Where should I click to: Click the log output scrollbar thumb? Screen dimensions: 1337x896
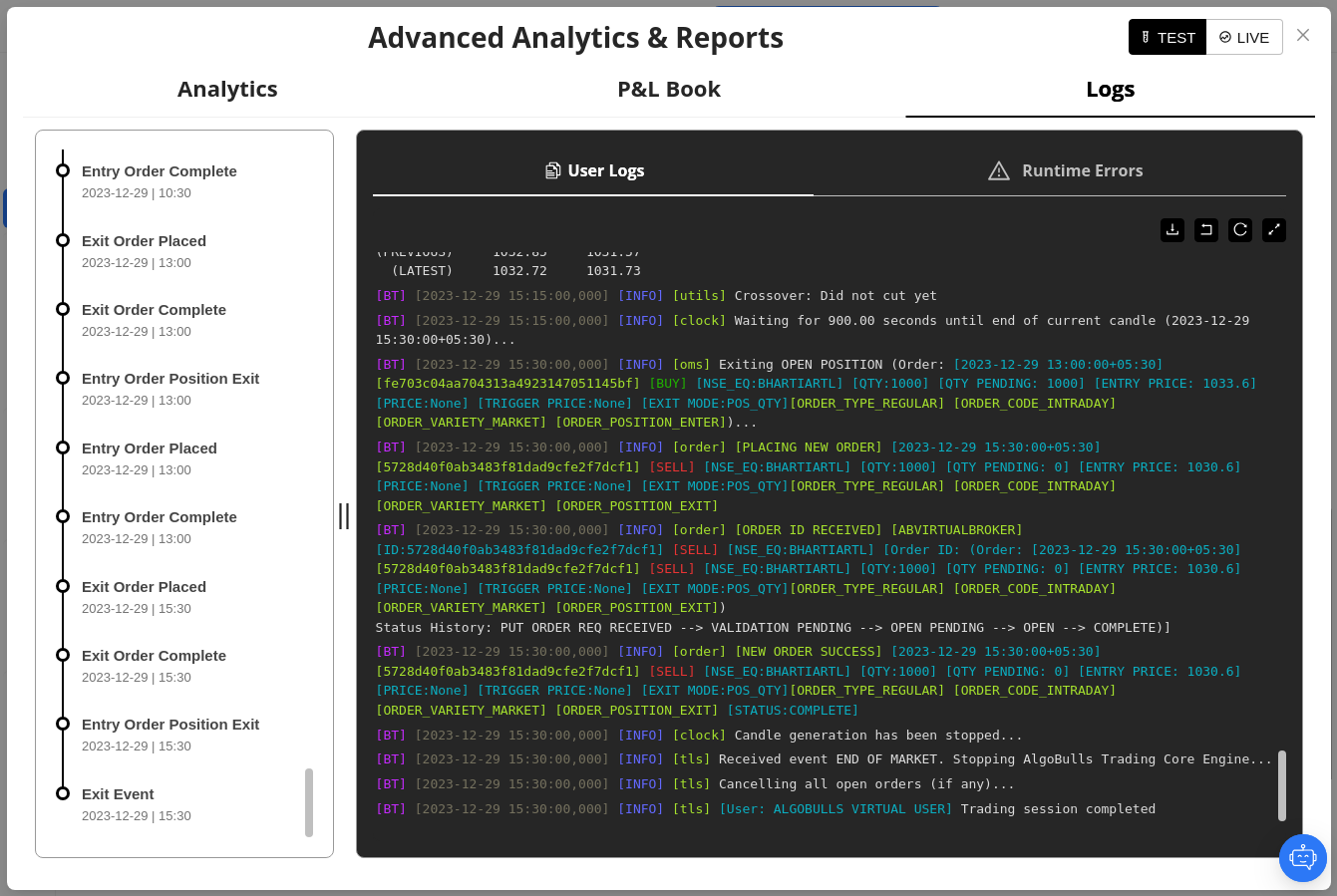(1282, 785)
